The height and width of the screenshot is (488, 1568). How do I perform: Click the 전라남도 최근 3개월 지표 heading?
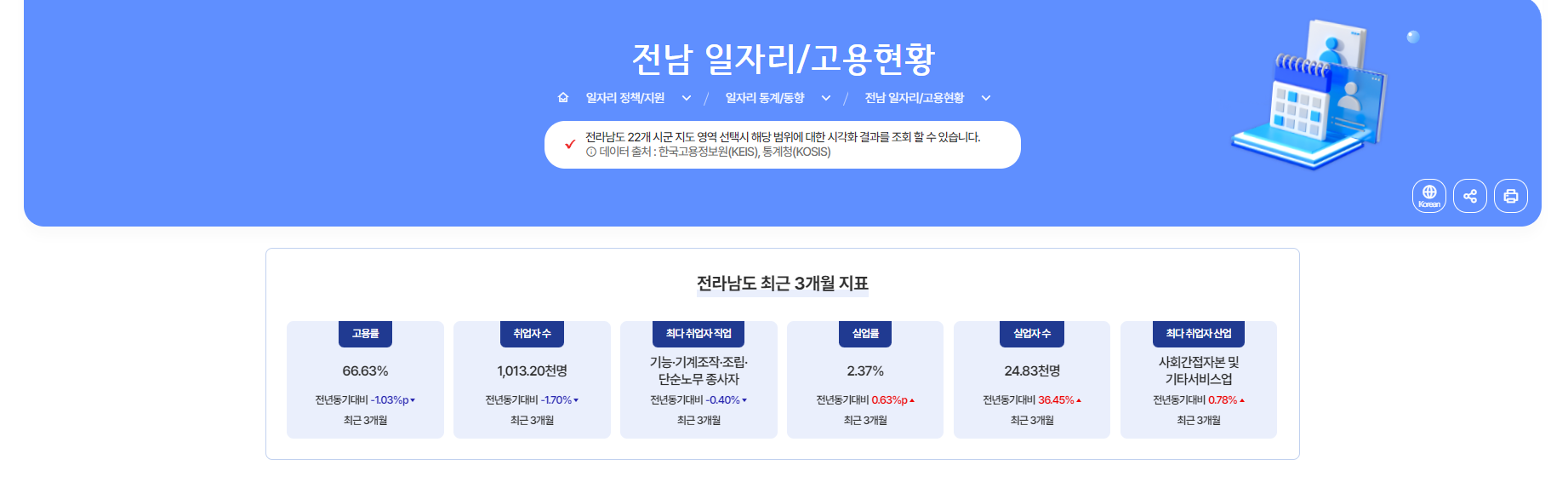(783, 284)
